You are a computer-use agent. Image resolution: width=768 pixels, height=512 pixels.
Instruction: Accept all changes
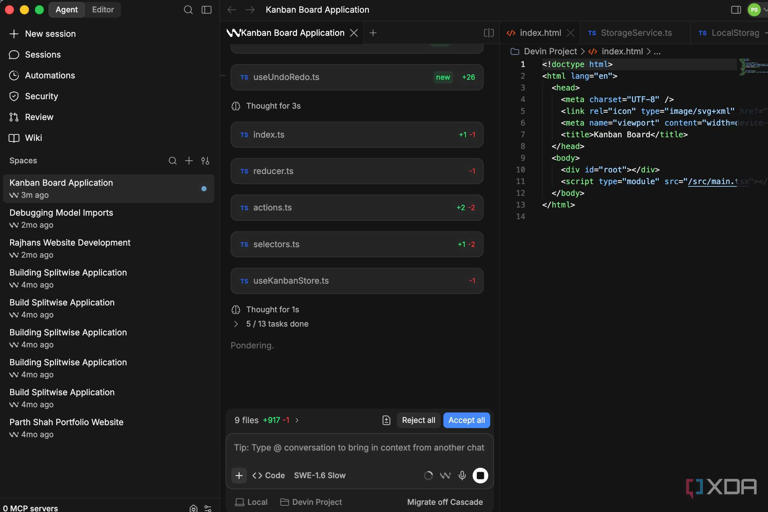tap(466, 420)
